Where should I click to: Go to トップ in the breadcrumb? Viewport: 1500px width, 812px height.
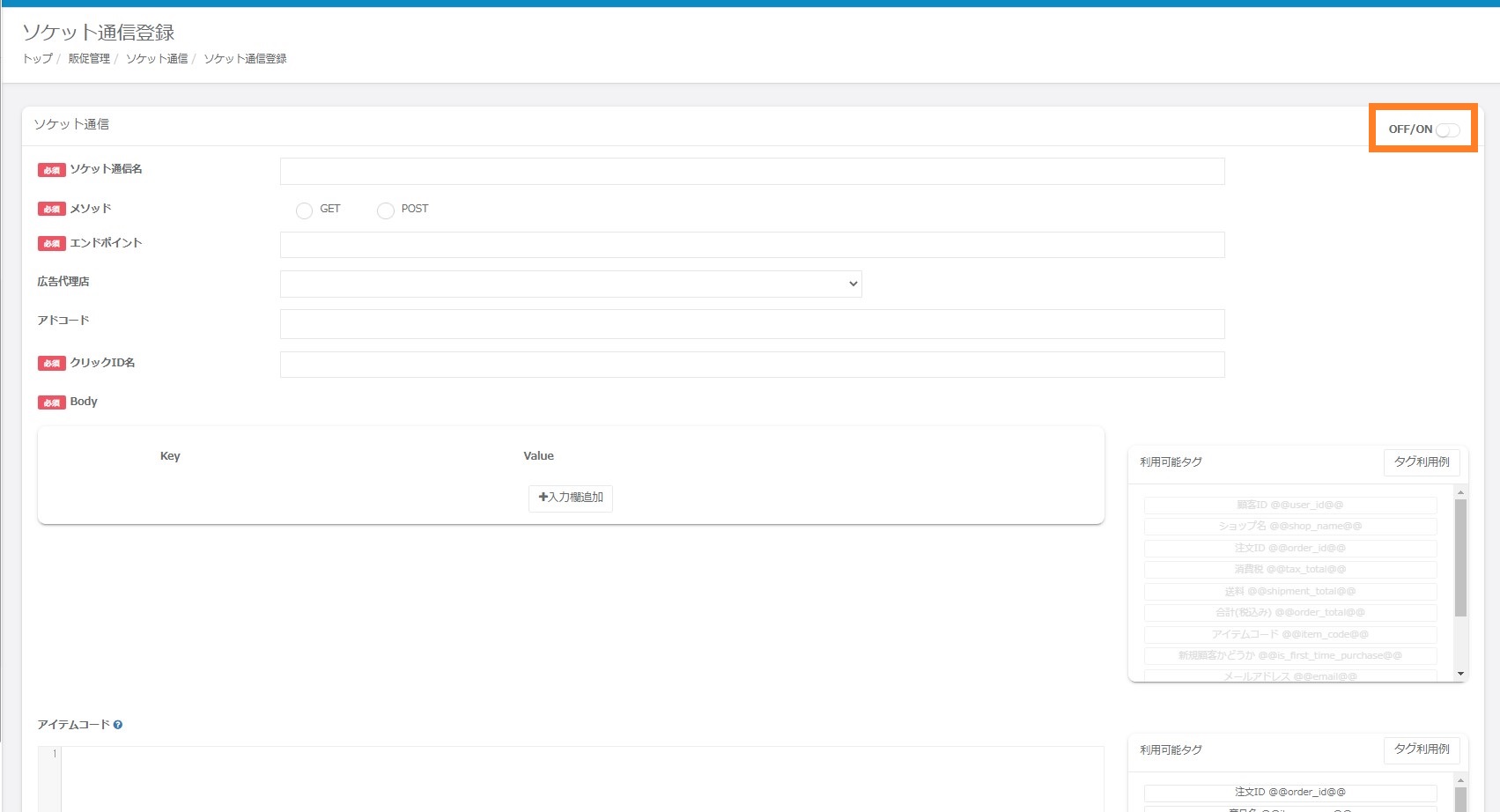(x=37, y=59)
